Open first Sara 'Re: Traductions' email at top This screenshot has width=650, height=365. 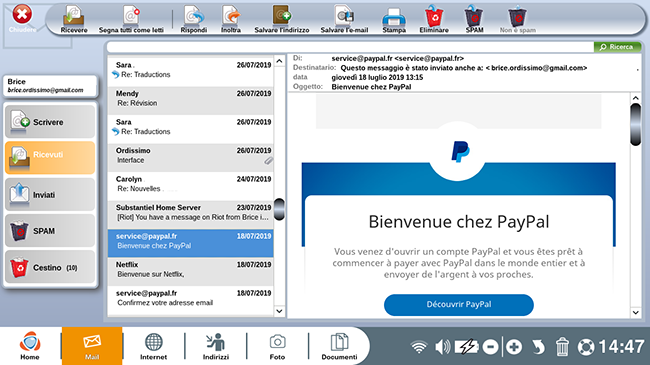(190, 70)
